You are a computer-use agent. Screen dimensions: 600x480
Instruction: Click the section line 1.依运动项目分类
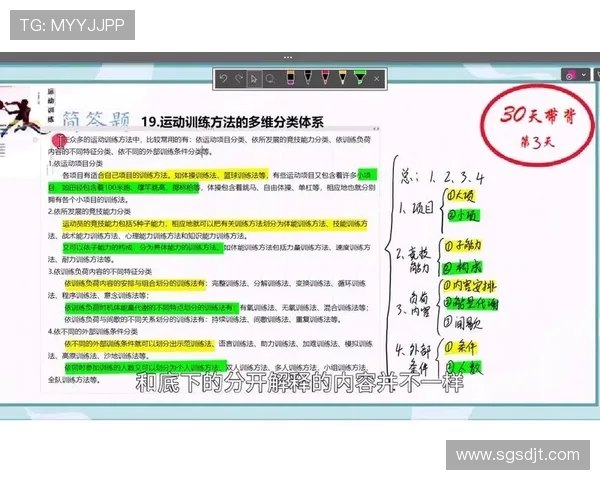pos(76,164)
